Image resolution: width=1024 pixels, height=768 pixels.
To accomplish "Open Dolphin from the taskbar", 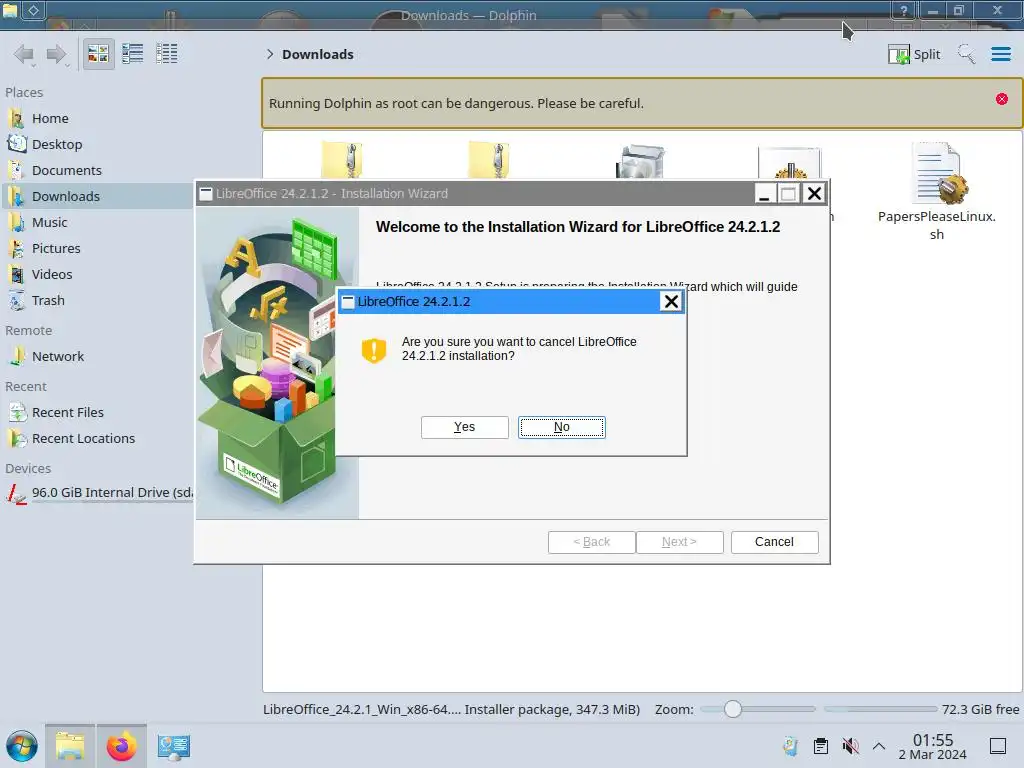I will [70, 746].
